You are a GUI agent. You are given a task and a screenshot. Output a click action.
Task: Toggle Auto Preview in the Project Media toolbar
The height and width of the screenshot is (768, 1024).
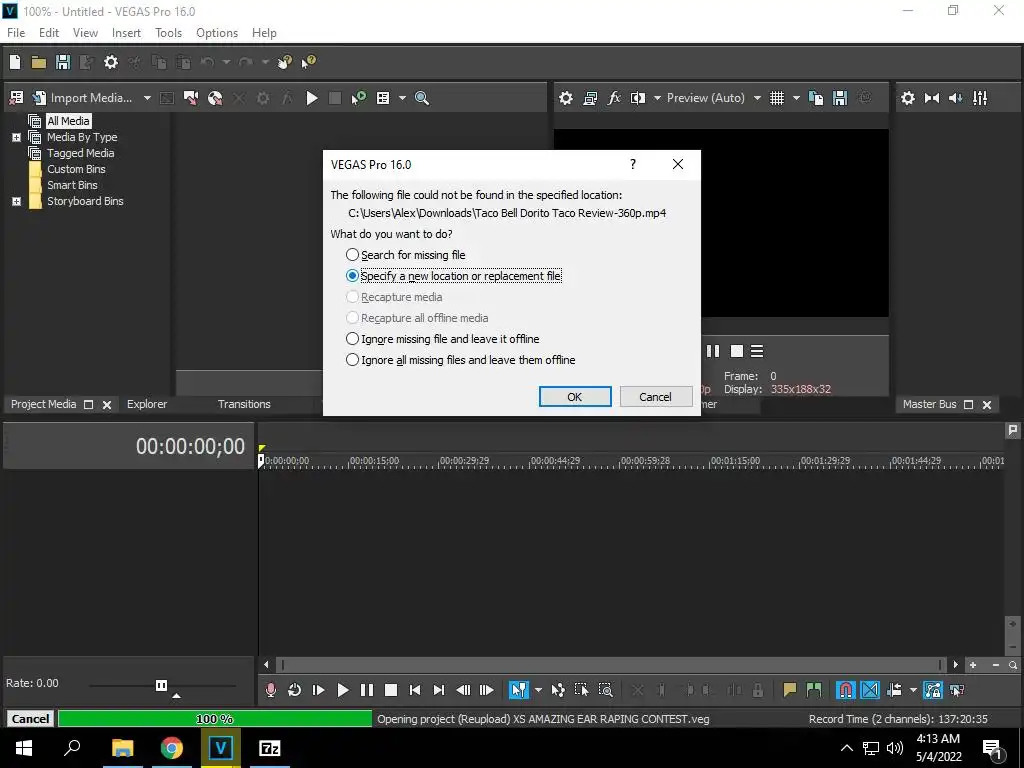(359, 98)
